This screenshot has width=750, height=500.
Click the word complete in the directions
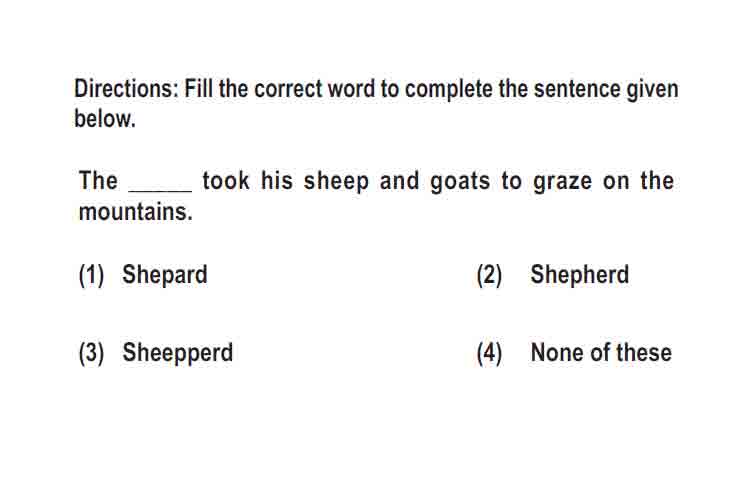[x=449, y=90]
